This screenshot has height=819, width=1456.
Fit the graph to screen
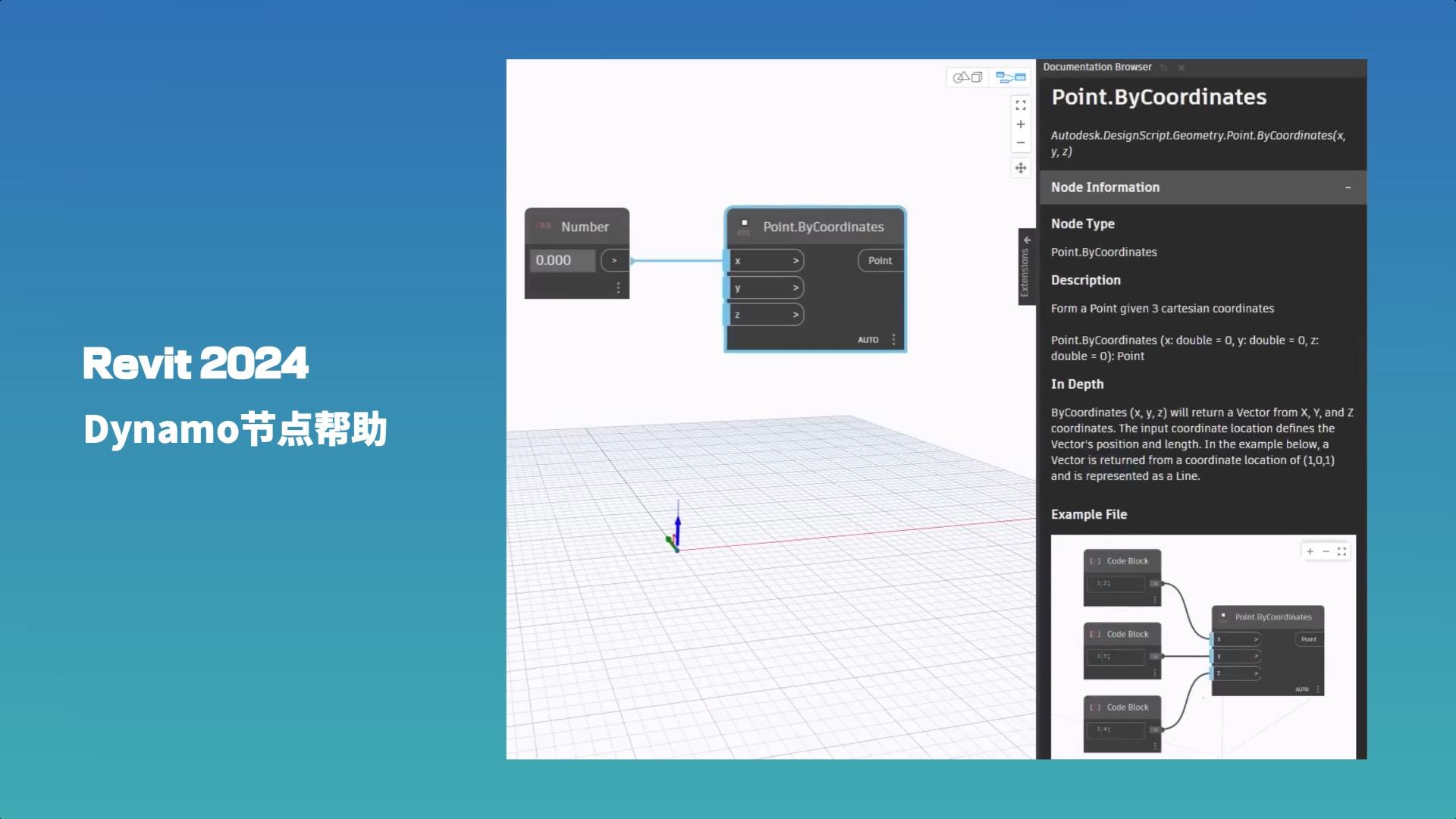point(1021,106)
